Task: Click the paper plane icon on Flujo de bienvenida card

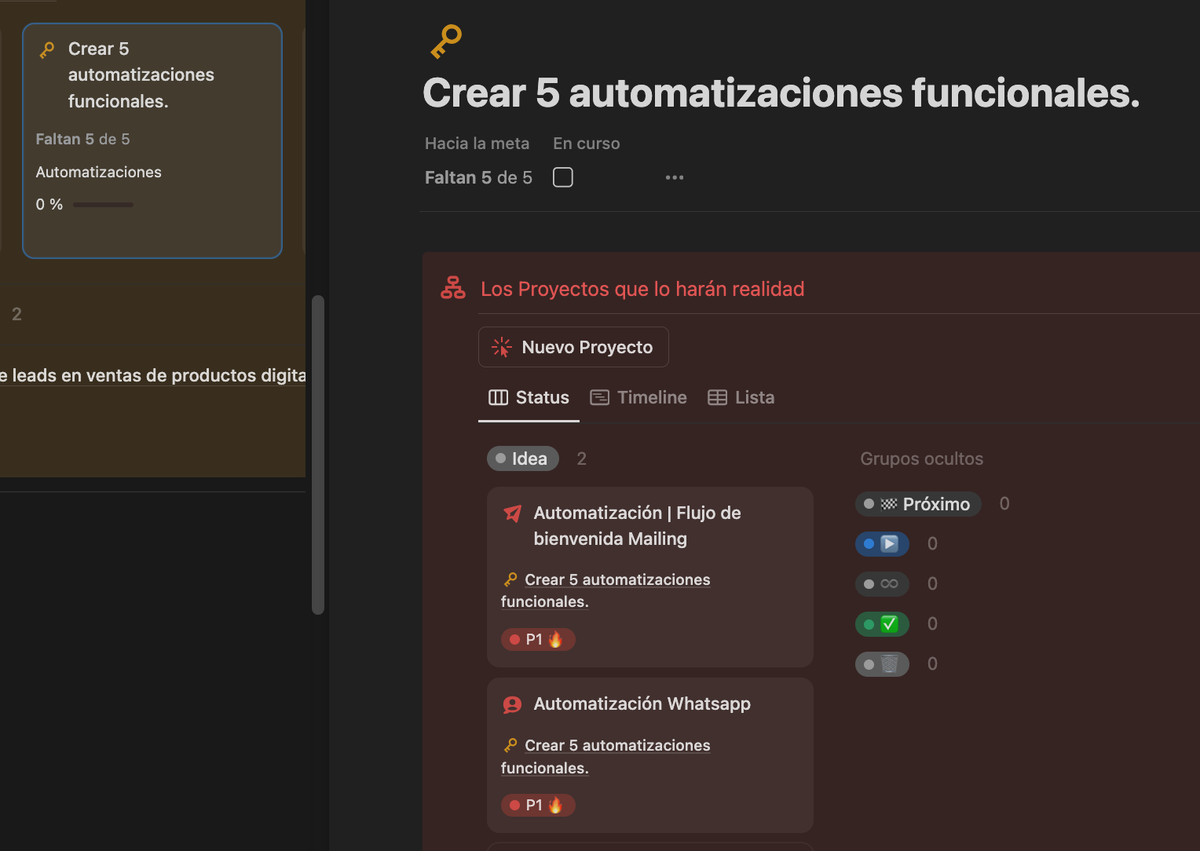Action: 512,514
